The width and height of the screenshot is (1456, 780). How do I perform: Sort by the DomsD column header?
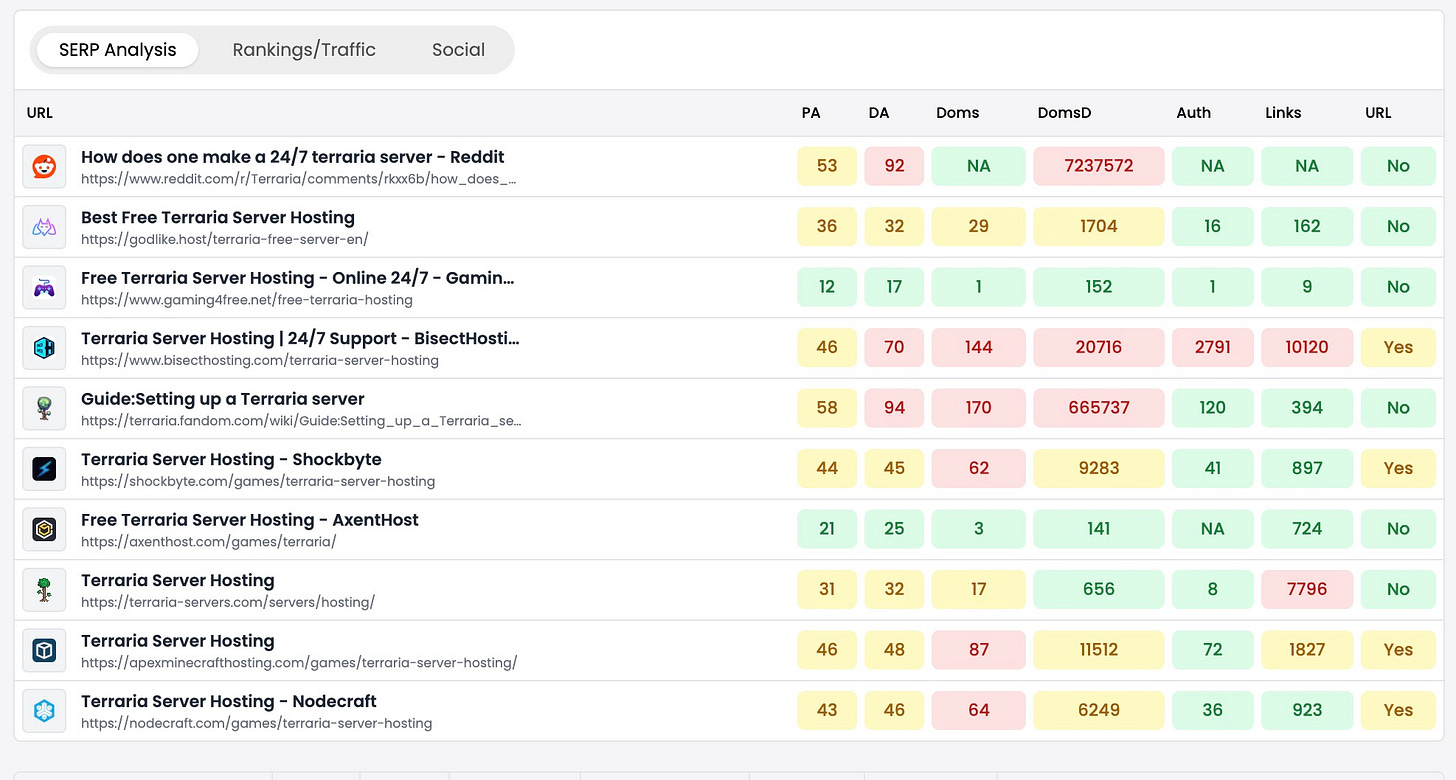[x=1064, y=113]
